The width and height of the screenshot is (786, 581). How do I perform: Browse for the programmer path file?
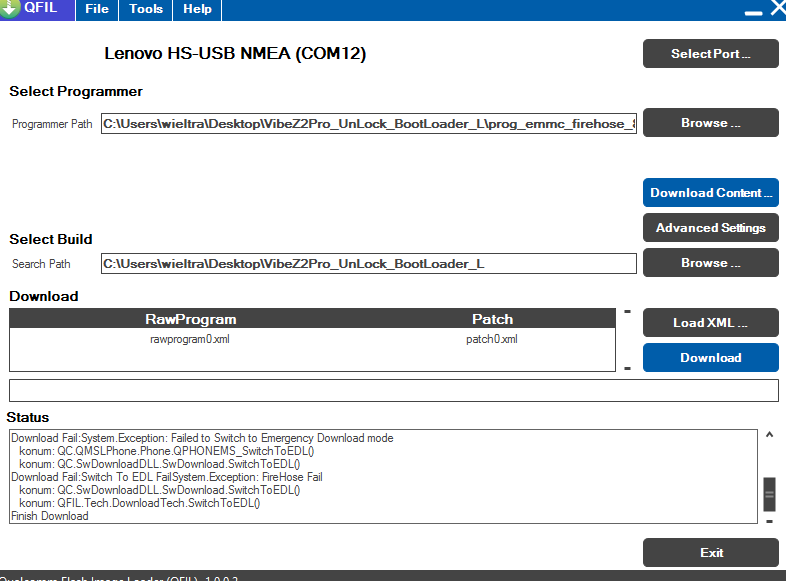point(710,123)
